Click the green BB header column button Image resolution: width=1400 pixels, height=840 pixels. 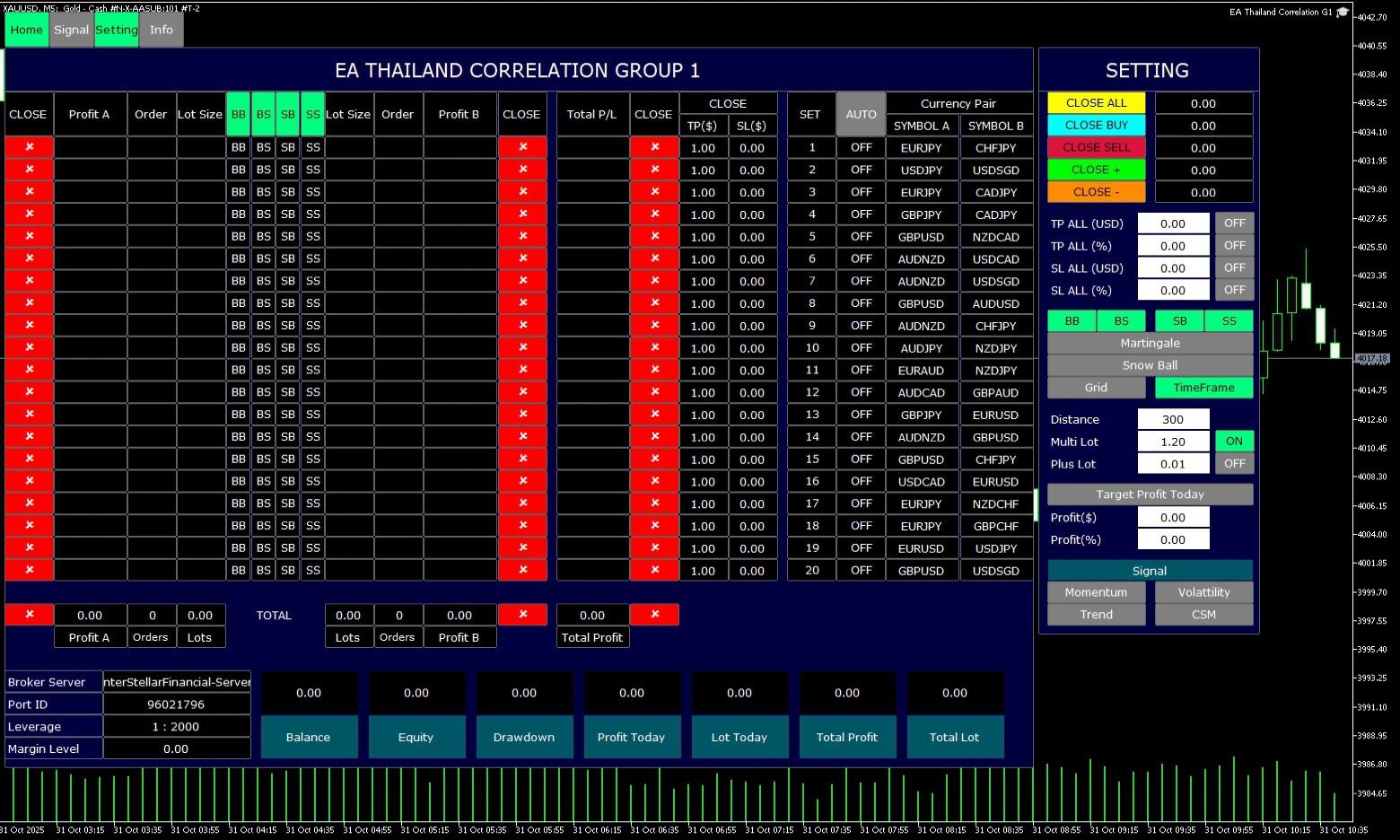pyautogui.click(x=238, y=114)
